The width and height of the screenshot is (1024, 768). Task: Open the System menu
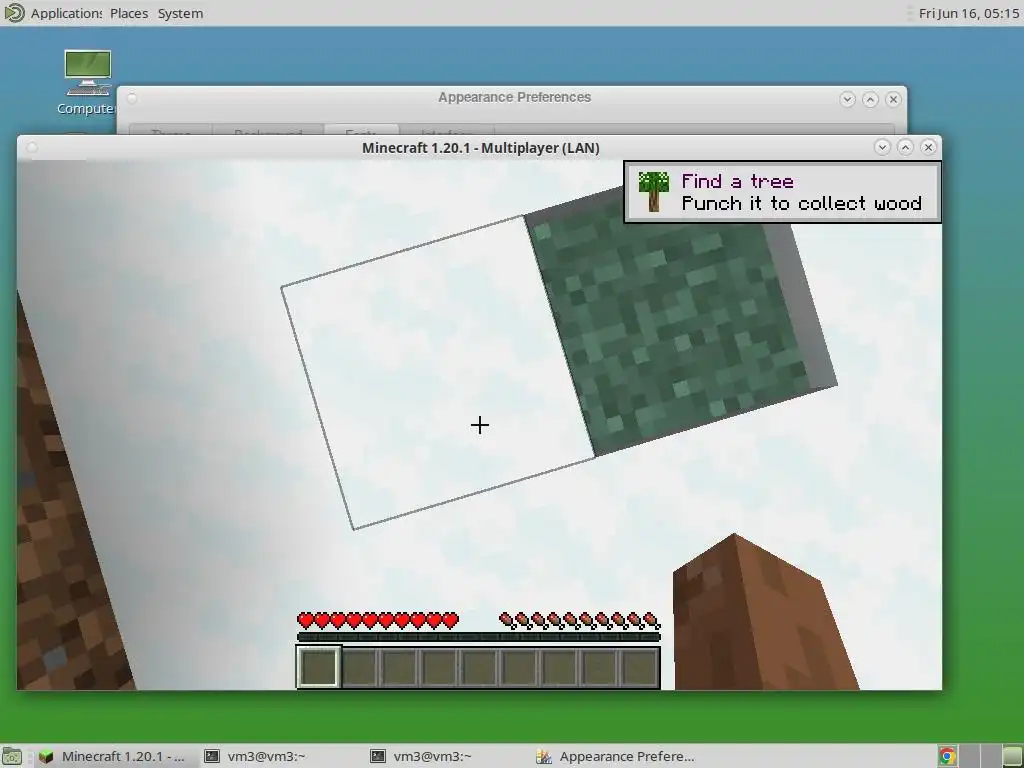[x=180, y=13]
